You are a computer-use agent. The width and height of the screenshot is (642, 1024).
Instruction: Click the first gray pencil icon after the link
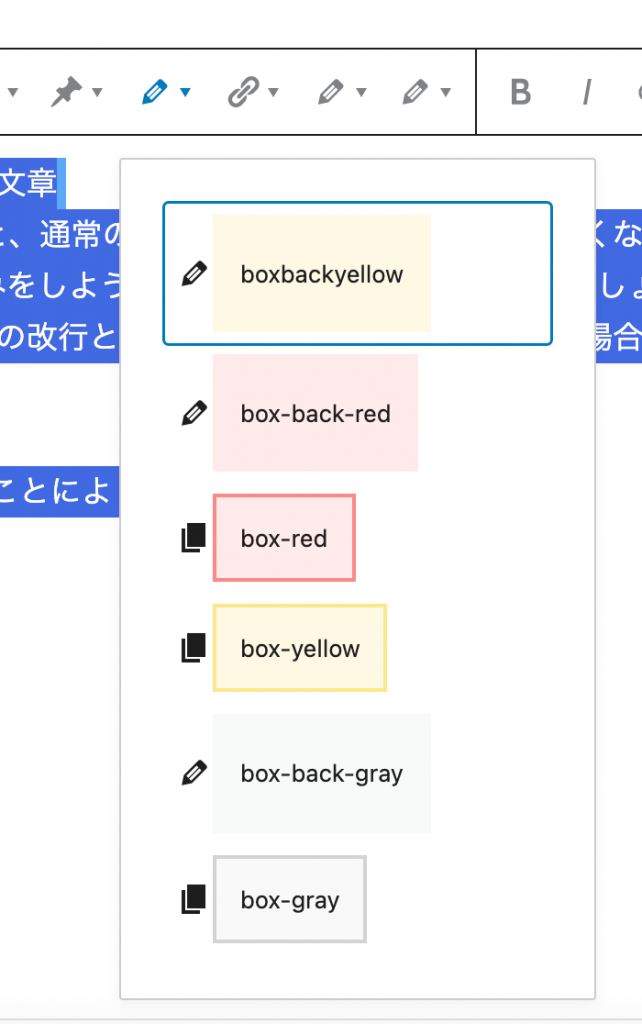point(329,93)
